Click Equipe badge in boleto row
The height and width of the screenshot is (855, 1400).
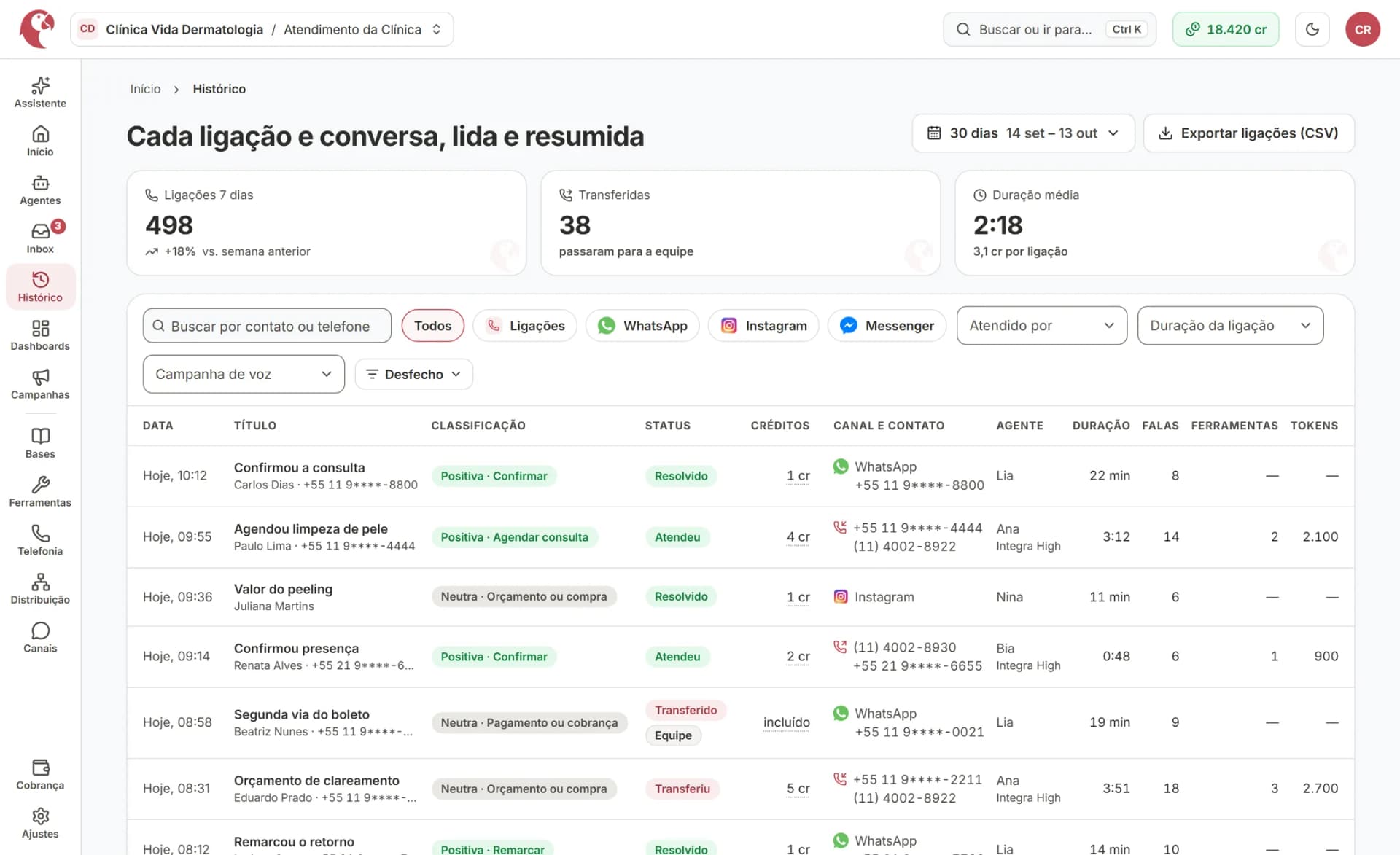pos(673,735)
